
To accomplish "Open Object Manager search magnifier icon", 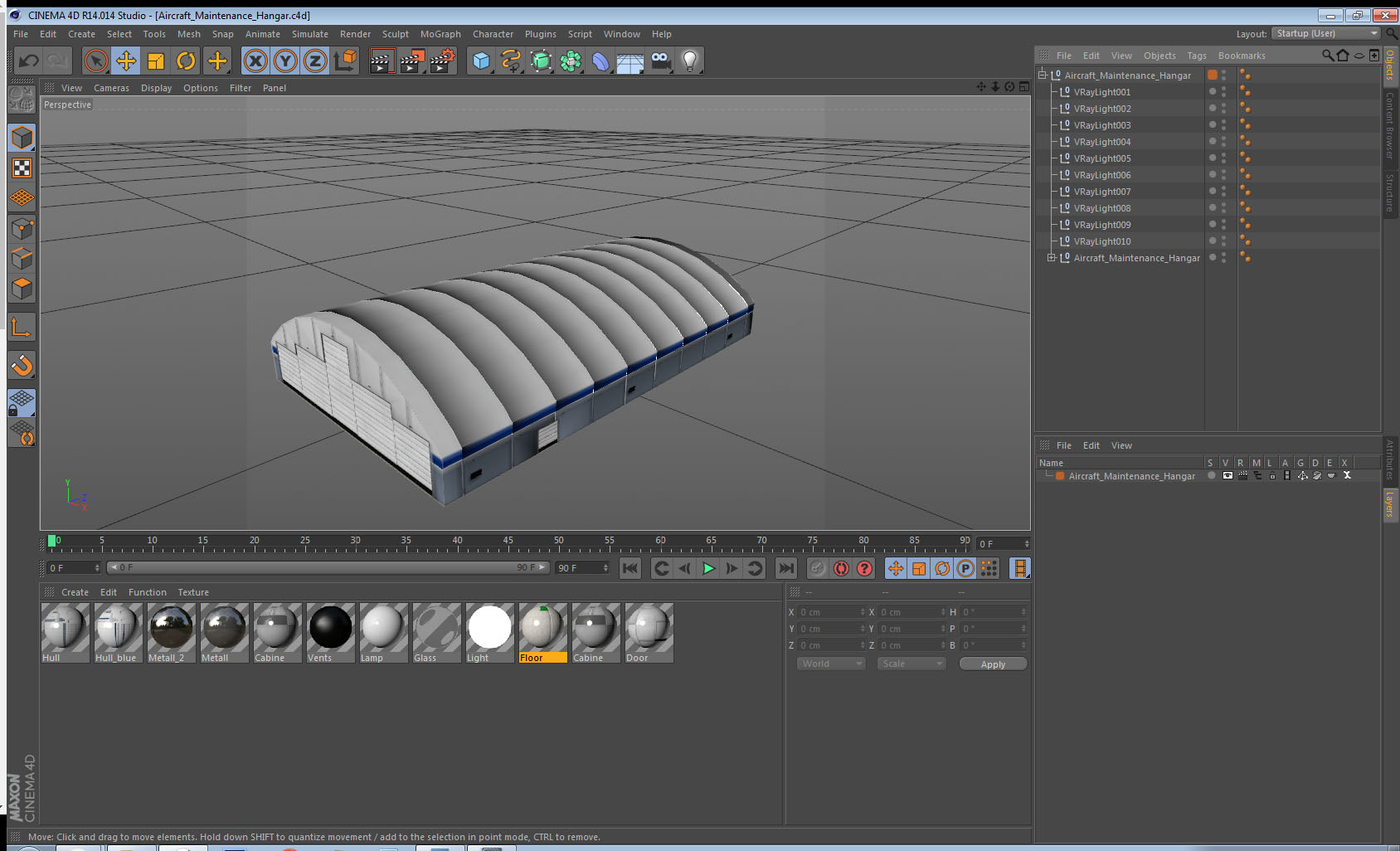I will coord(1328,56).
